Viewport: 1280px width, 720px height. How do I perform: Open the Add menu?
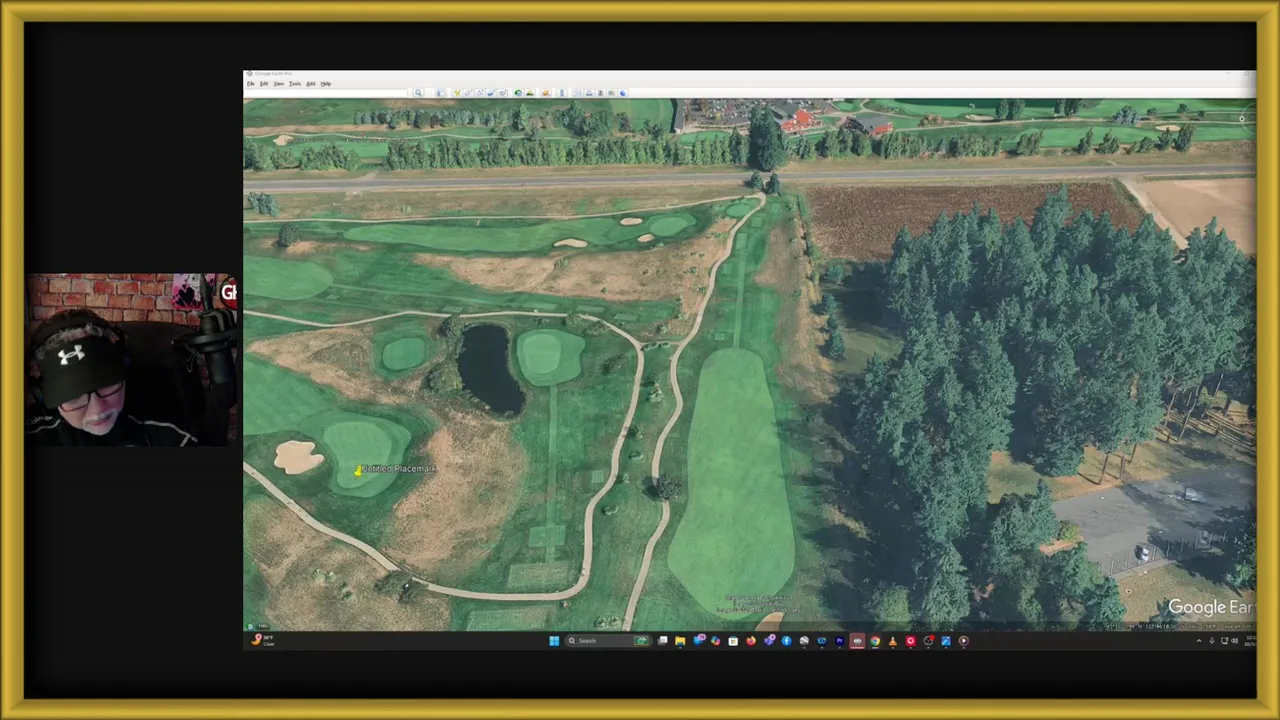[310, 83]
